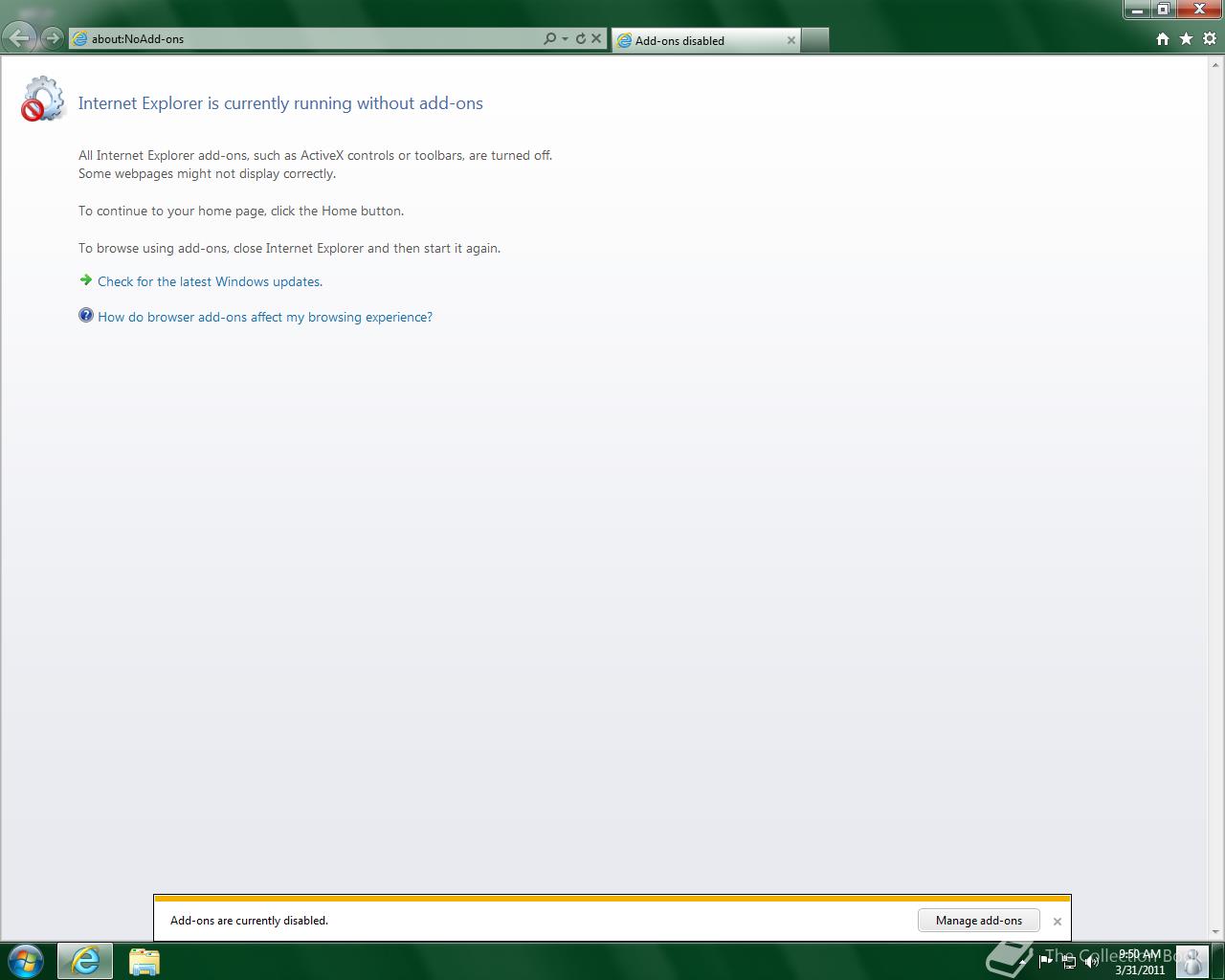Open the address bar autocomplete dropdown arrow
This screenshot has width=1225, height=980.
pyautogui.click(x=565, y=39)
